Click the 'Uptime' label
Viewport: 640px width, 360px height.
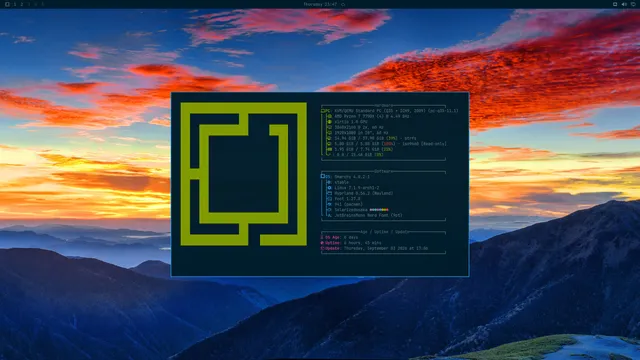tap(332, 243)
